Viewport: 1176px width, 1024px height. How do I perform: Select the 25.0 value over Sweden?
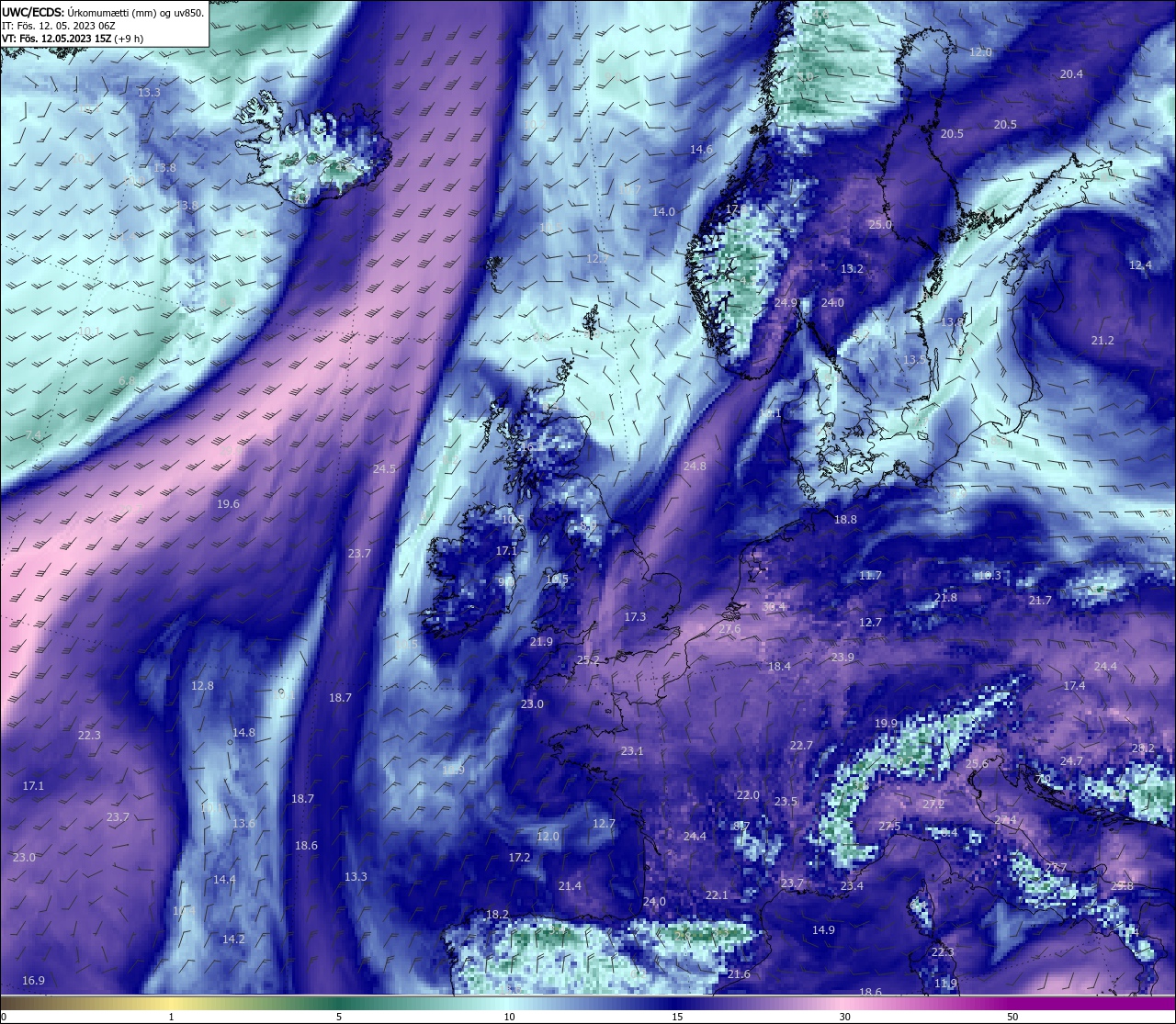880,225
